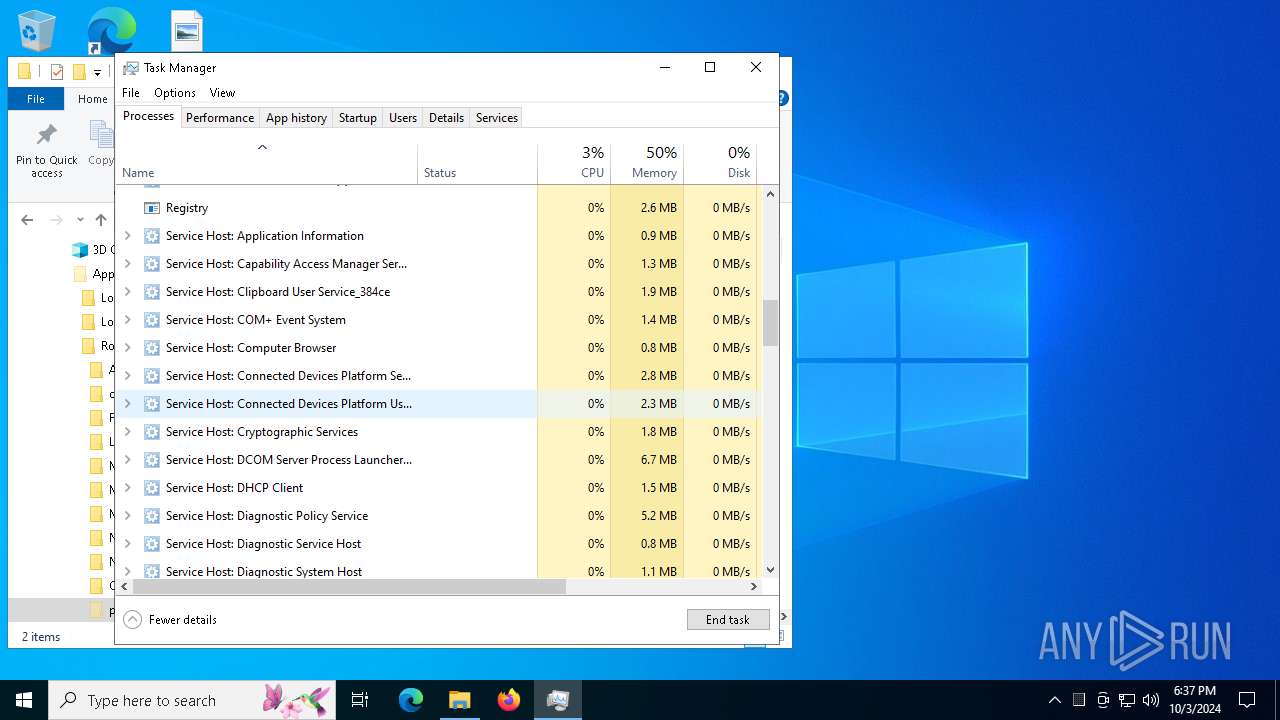
Task: Switch to the Services tab
Action: [497, 118]
